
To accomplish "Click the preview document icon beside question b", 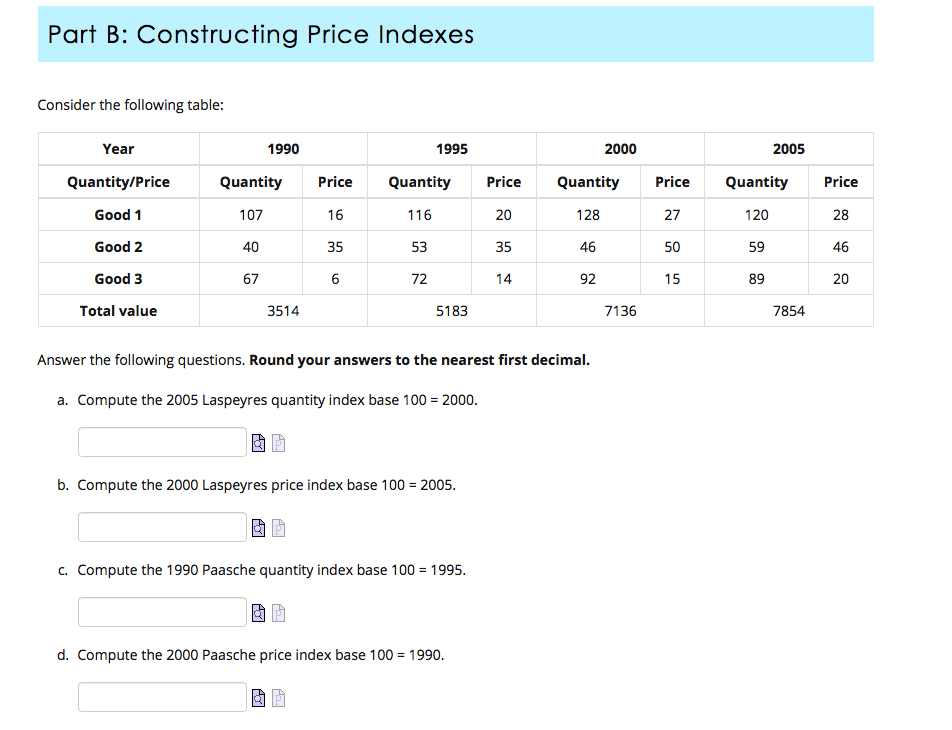I will click(258, 527).
